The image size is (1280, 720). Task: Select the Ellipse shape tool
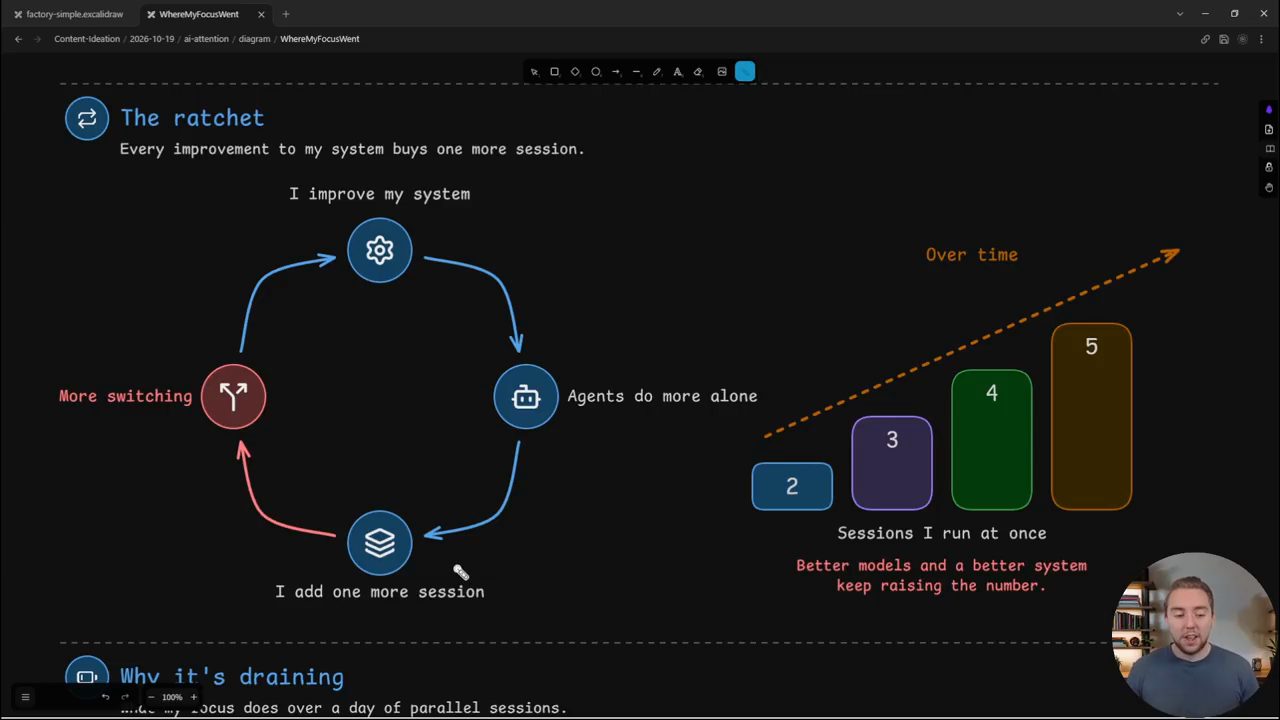(596, 72)
